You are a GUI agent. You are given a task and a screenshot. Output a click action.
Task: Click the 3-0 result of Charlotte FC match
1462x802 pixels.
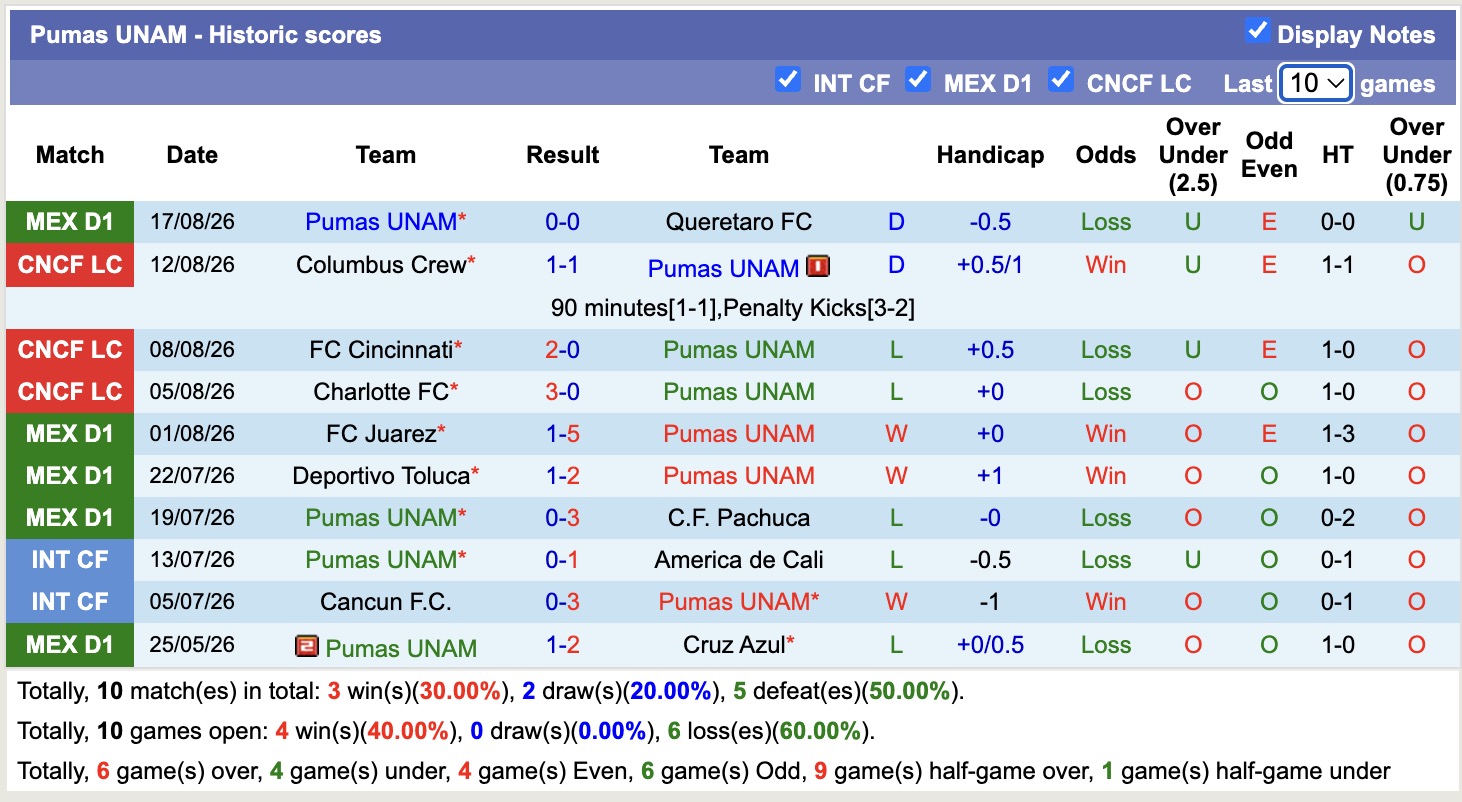[x=562, y=392]
